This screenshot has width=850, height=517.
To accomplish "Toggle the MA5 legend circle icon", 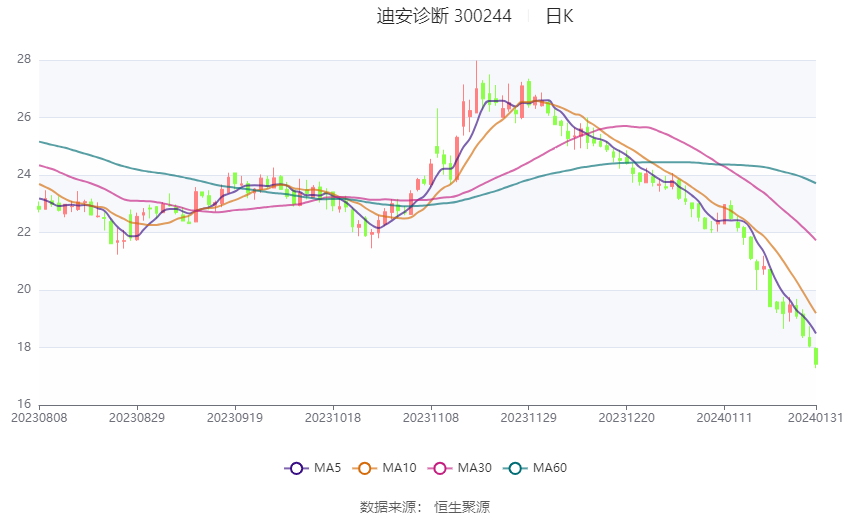I will pos(296,468).
